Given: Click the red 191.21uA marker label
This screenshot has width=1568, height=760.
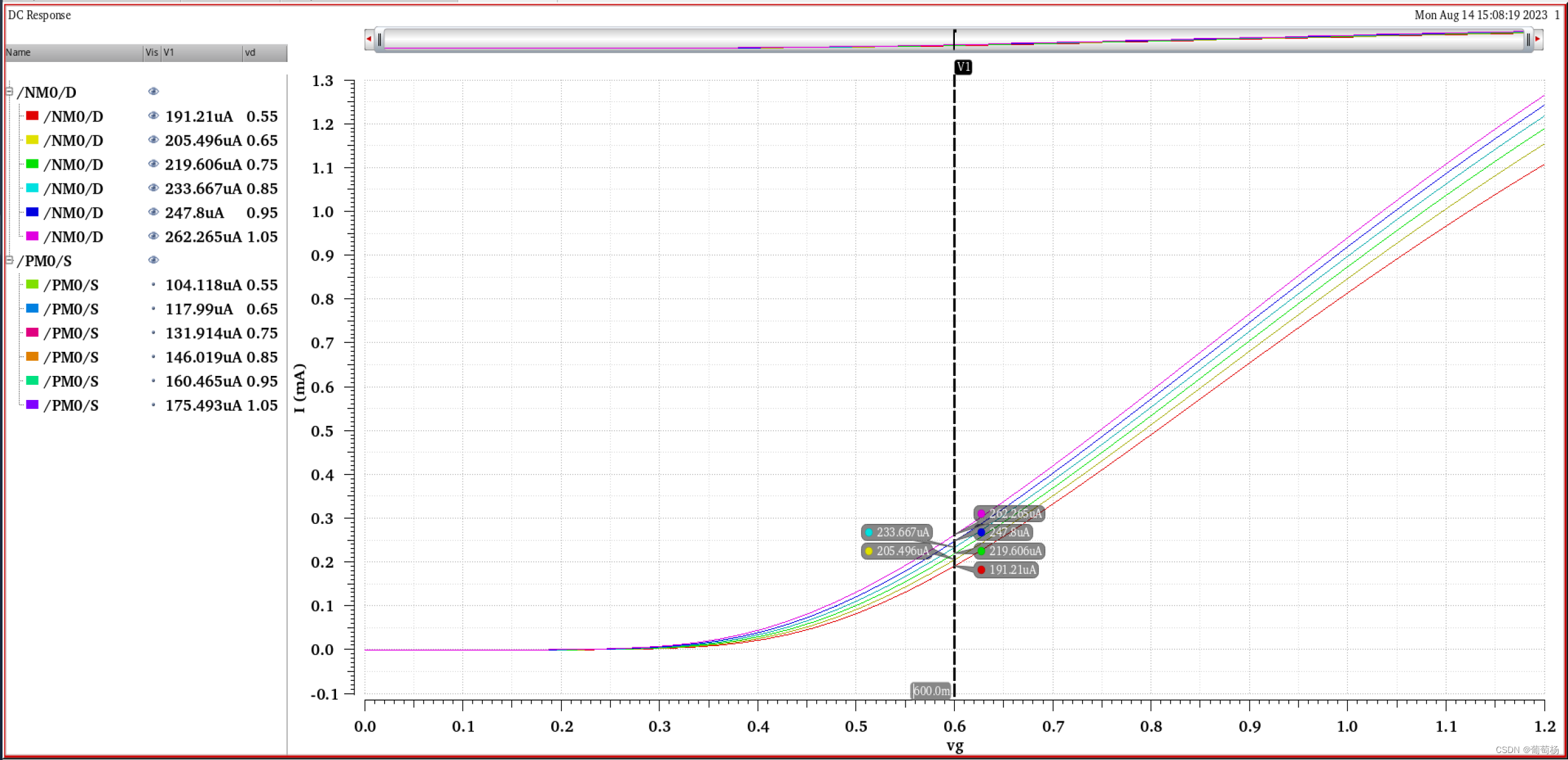Looking at the screenshot, I should [1007, 570].
